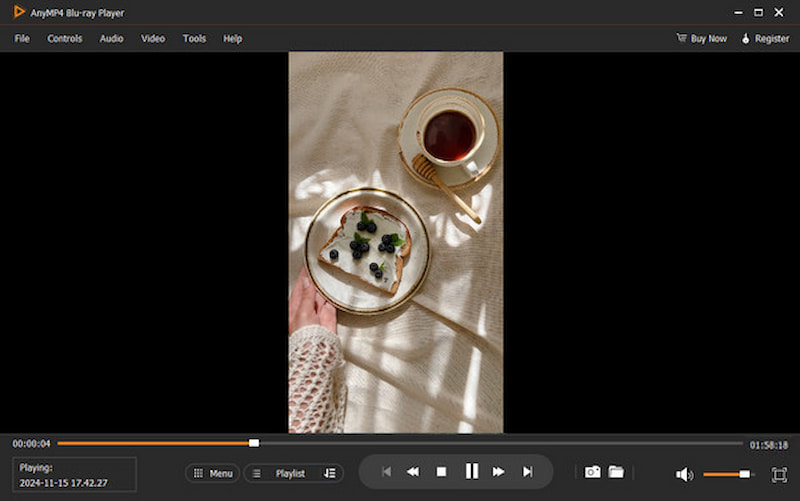Mute the audio using speaker icon
The width and height of the screenshot is (800, 501).
tap(684, 474)
